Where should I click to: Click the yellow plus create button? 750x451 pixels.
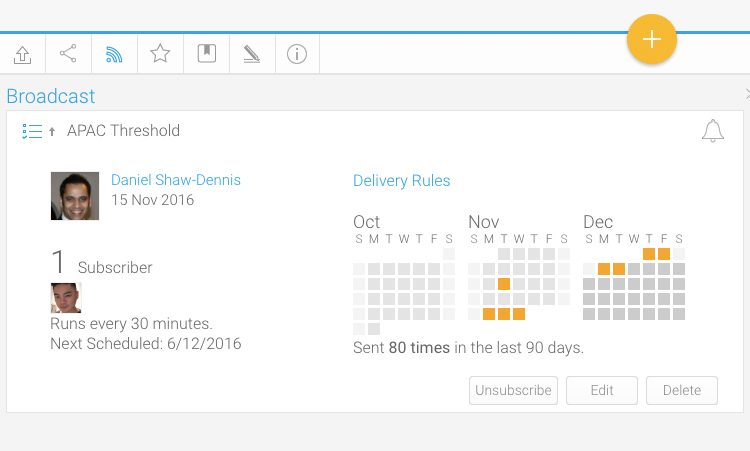pos(651,39)
